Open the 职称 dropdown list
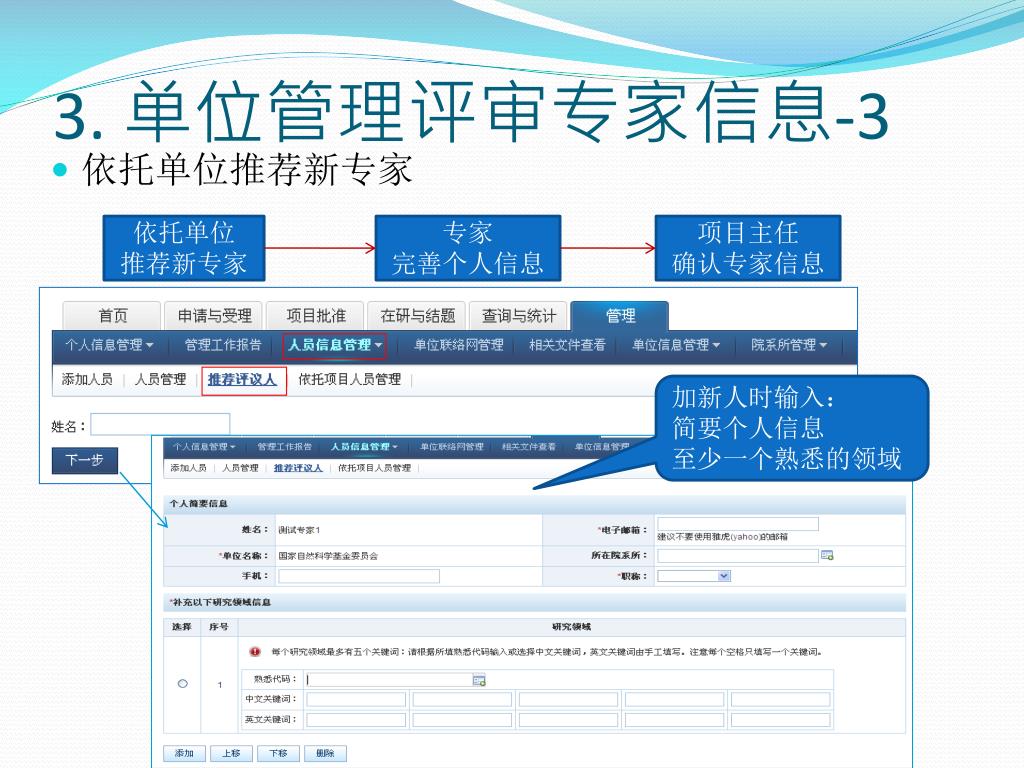Image resolution: width=1024 pixels, height=768 pixels. 694,576
